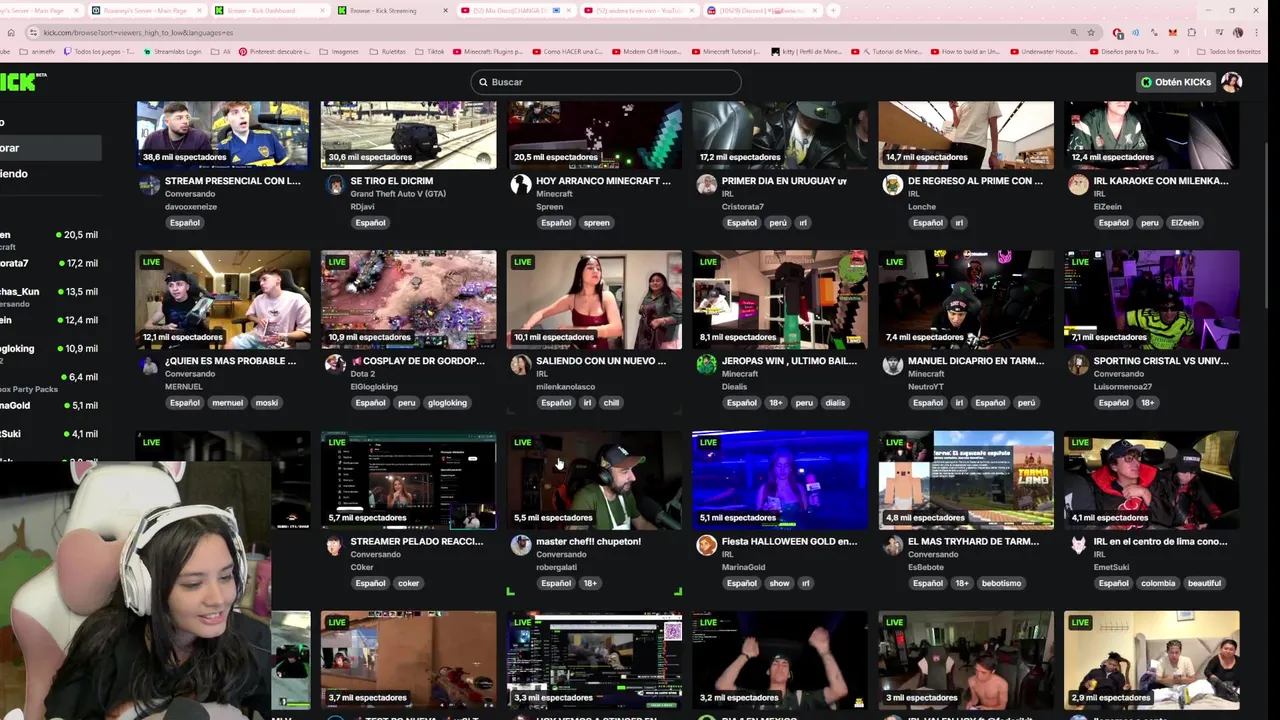Close the Browse - Kick Streaming tab
This screenshot has width=1280, height=720.
(447, 10)
